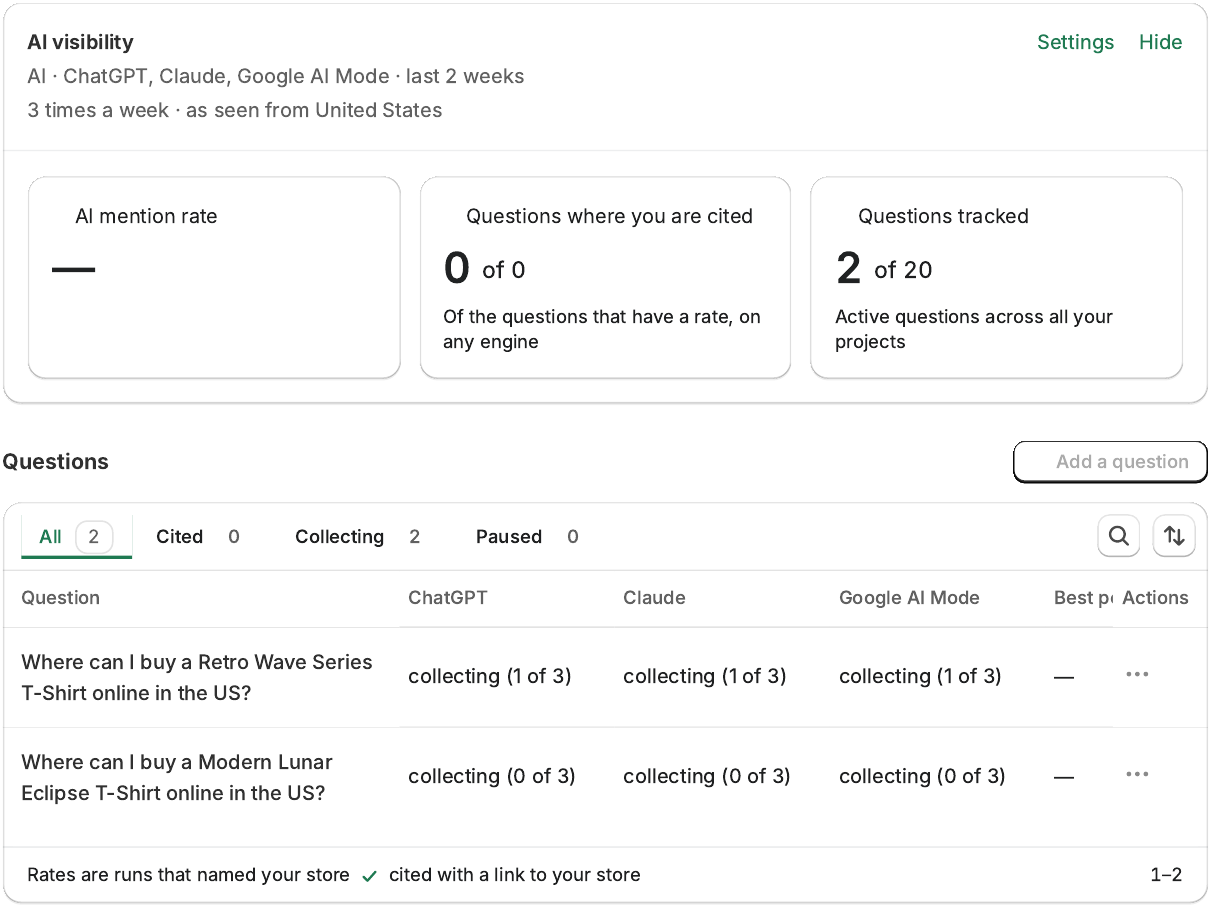Click the ChatGPT column header
Image resolution: width=1218 pixels, height=914 pixels.
448,598
